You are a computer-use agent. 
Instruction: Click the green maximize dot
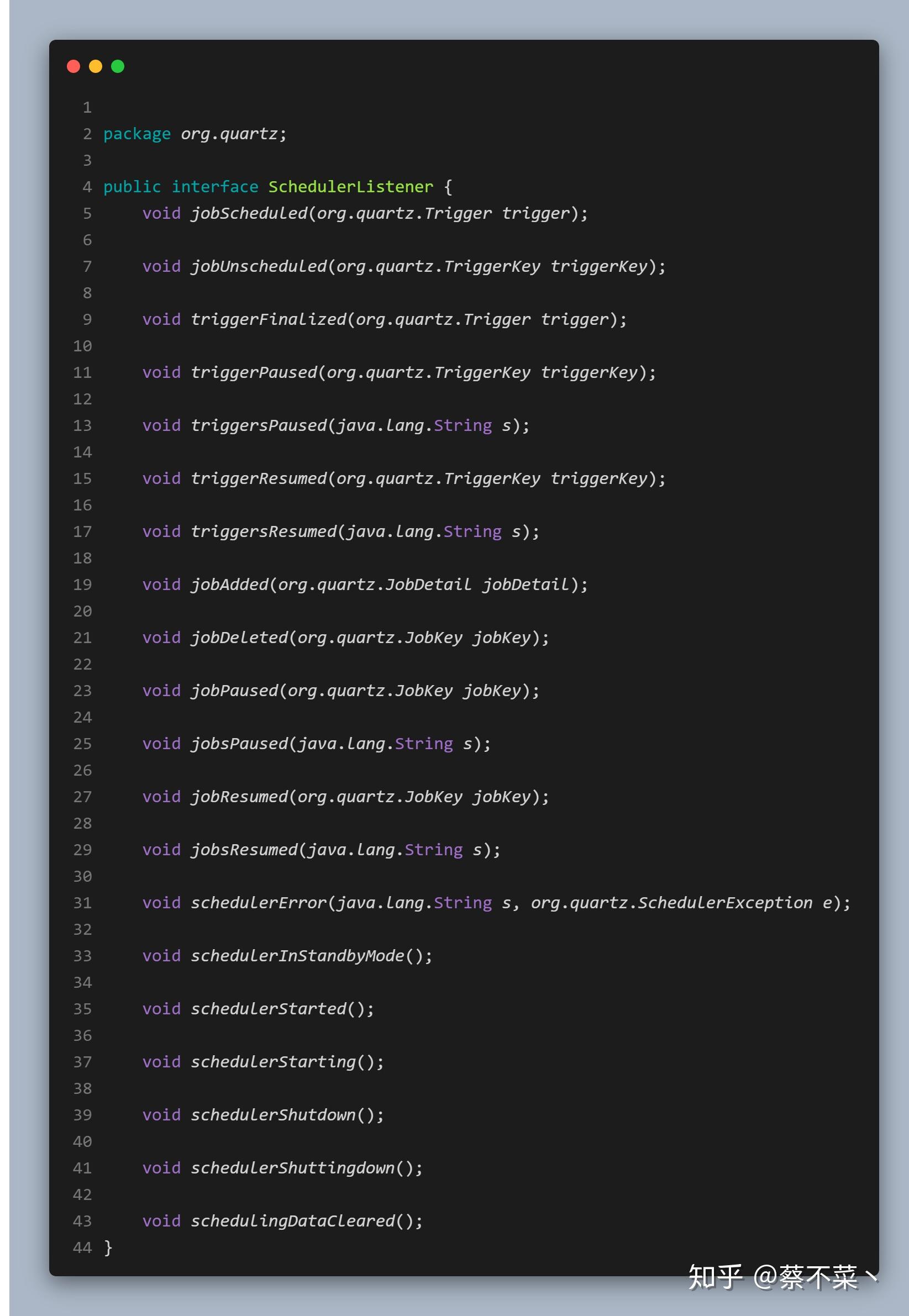pos(118,67)
